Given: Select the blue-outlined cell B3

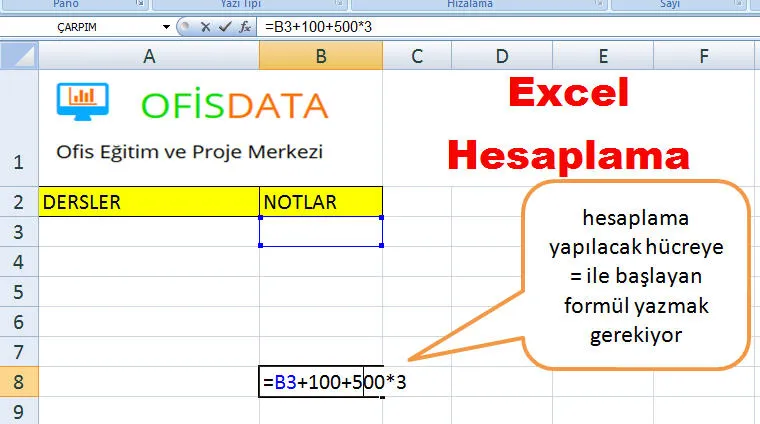Looking at the screenshot, I should point(320,232).
